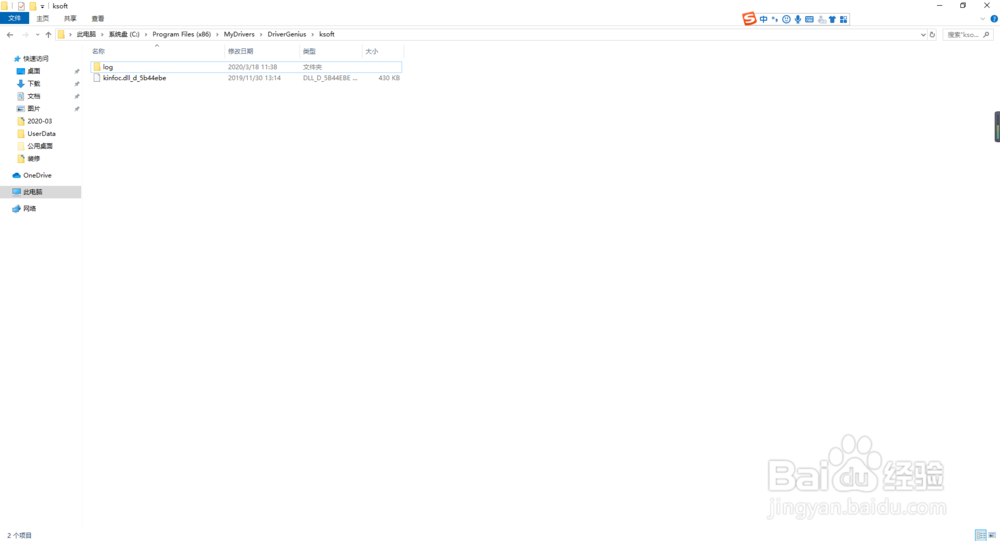Open 公用桌面 folder in sidebar
Image resolution: width=1000 pixels, height=541 pixels.
pos(40,146)
